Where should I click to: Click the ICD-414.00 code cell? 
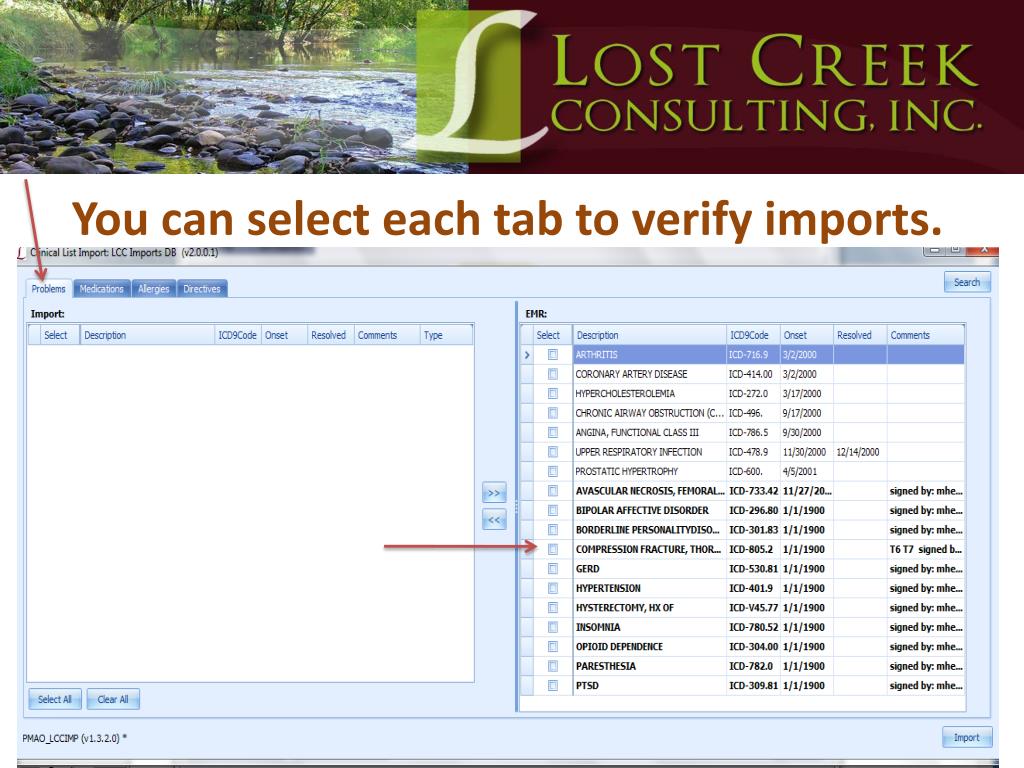click(x=754, y=374)
